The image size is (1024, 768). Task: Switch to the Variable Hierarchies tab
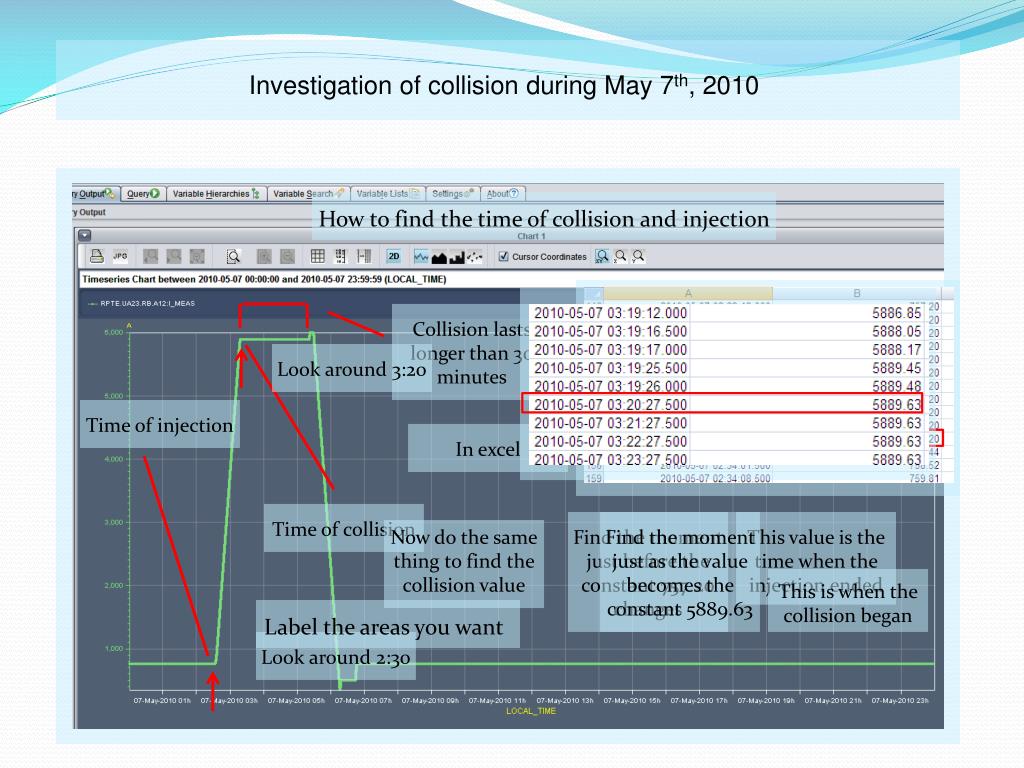pos(216,194)
